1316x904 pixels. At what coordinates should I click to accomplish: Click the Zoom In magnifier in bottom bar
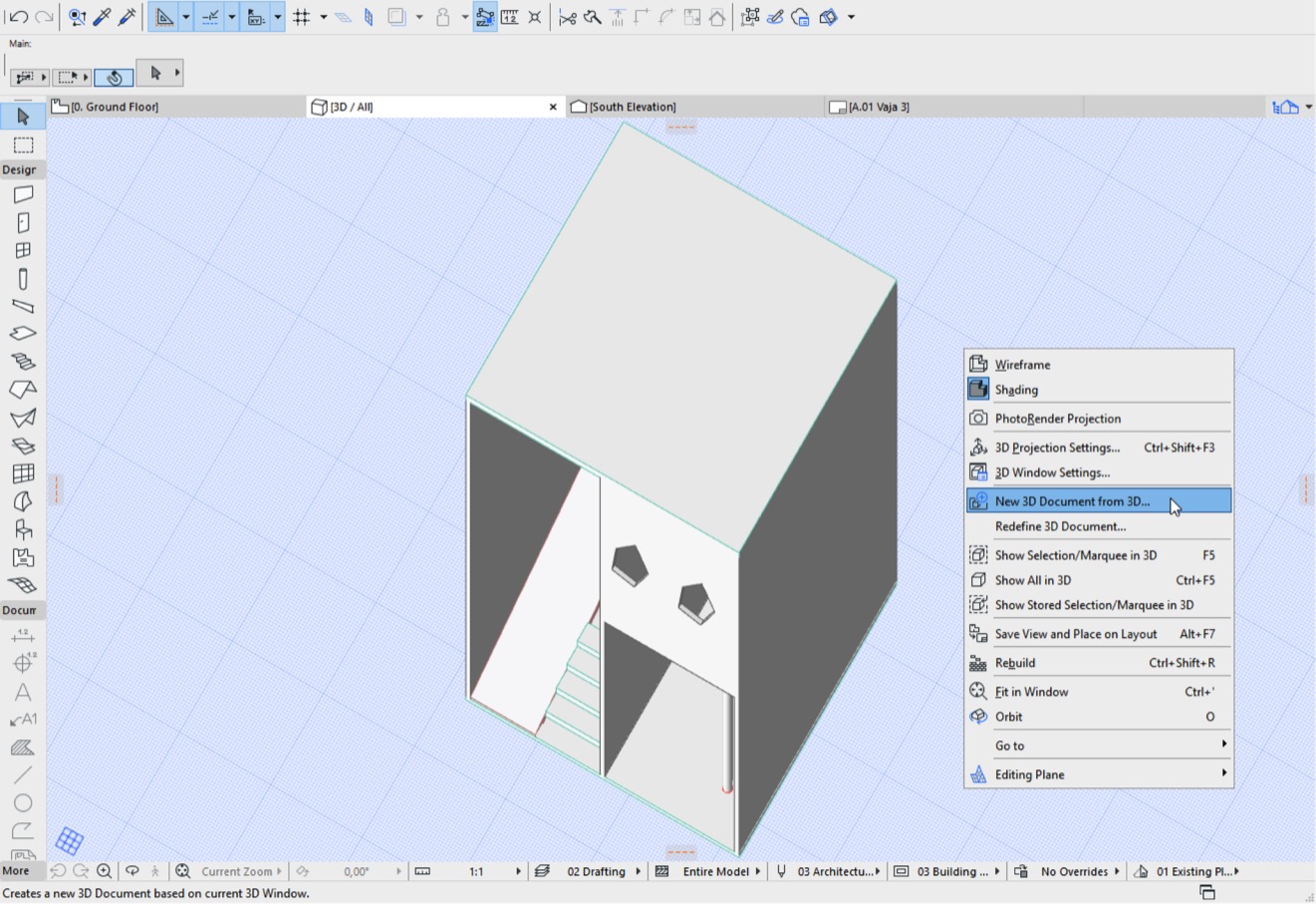104,871
